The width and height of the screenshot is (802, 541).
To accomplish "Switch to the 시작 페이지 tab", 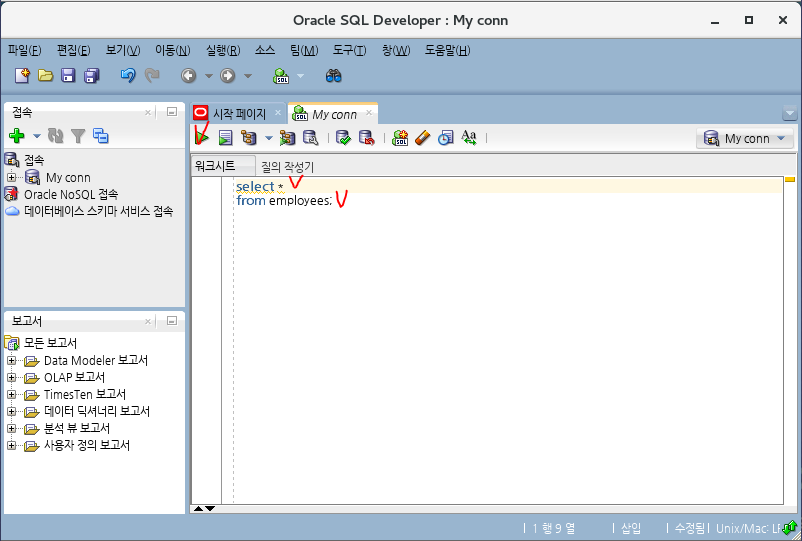I will click(239, 114).
